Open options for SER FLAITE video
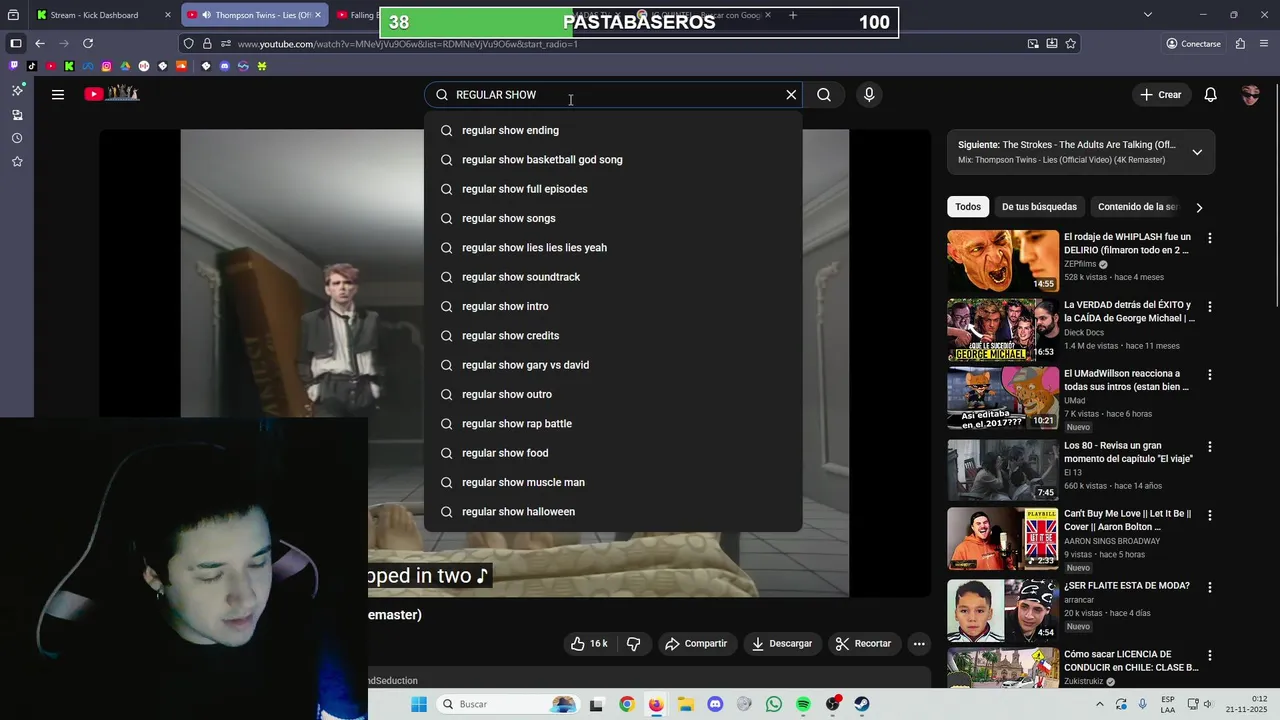Image resolution: width=1280 pixels, height=720 pixels. (1210, 587)
